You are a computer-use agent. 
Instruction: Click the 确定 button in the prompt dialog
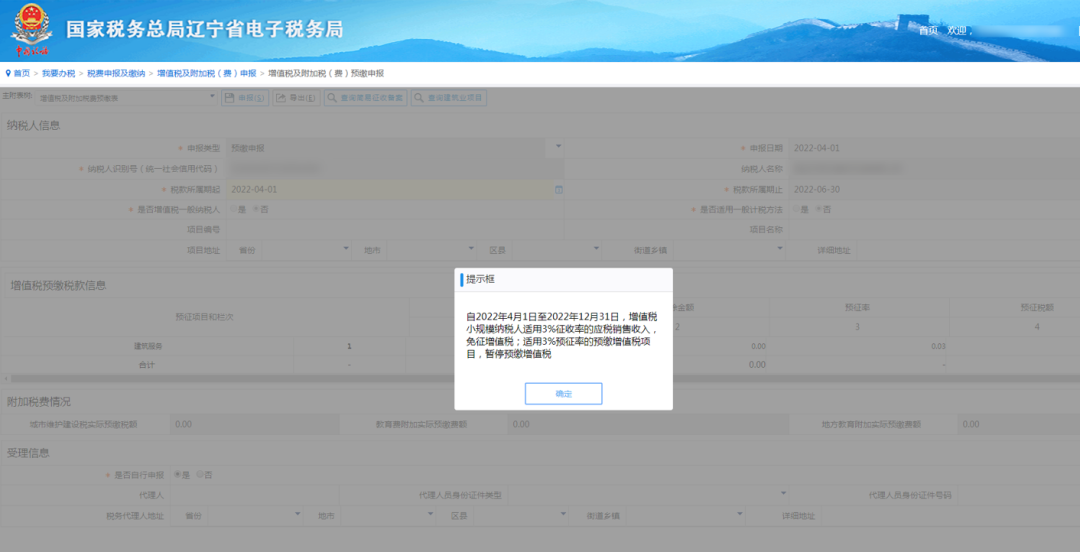pos(563,393)
